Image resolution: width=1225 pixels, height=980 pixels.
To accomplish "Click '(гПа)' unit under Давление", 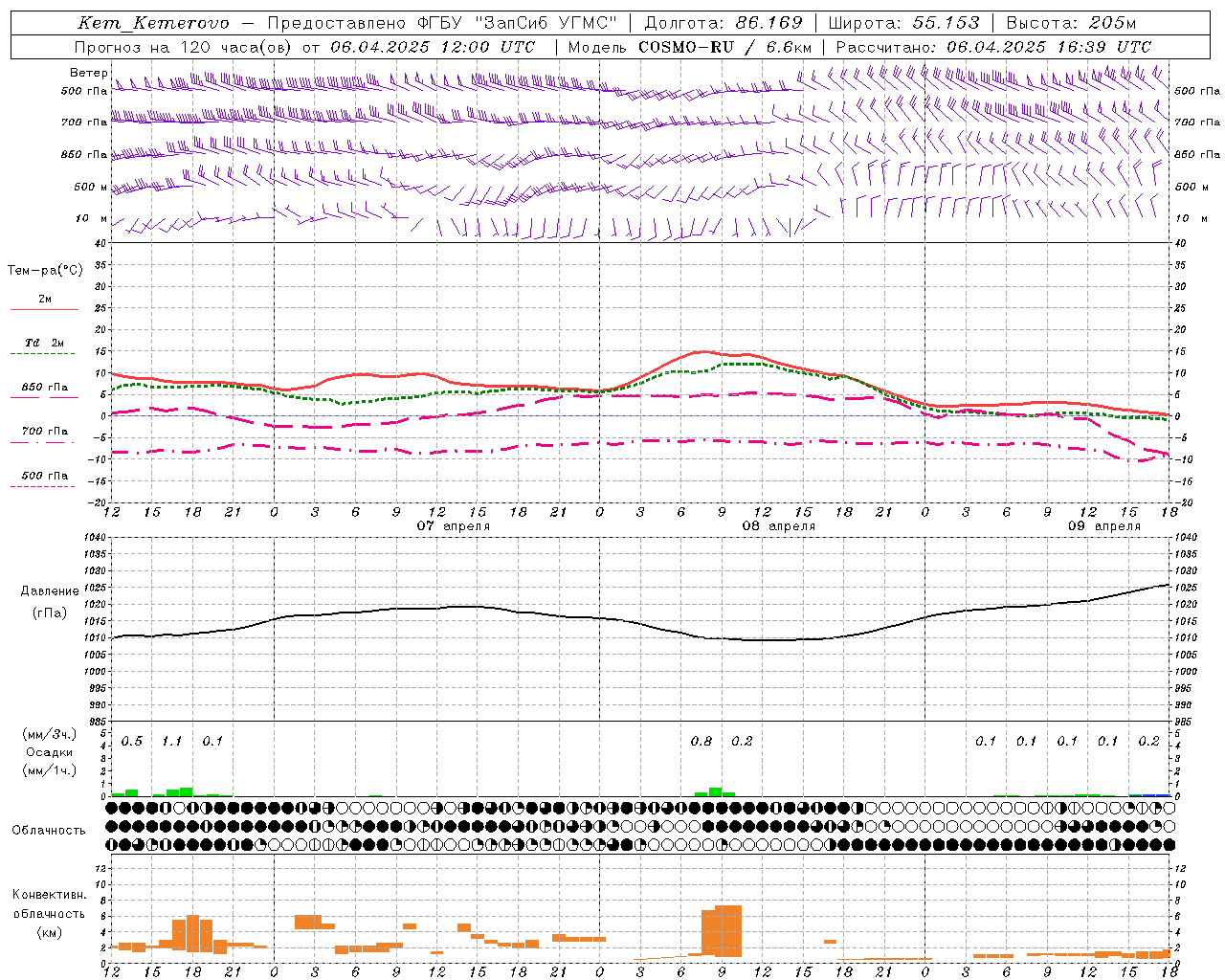I will [50, 612].
